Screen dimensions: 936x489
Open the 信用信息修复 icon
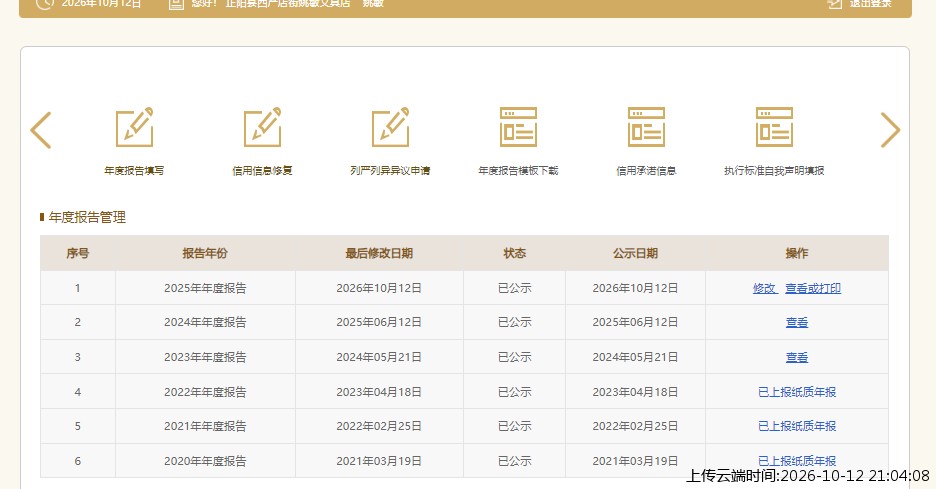(x=262, y=127)
